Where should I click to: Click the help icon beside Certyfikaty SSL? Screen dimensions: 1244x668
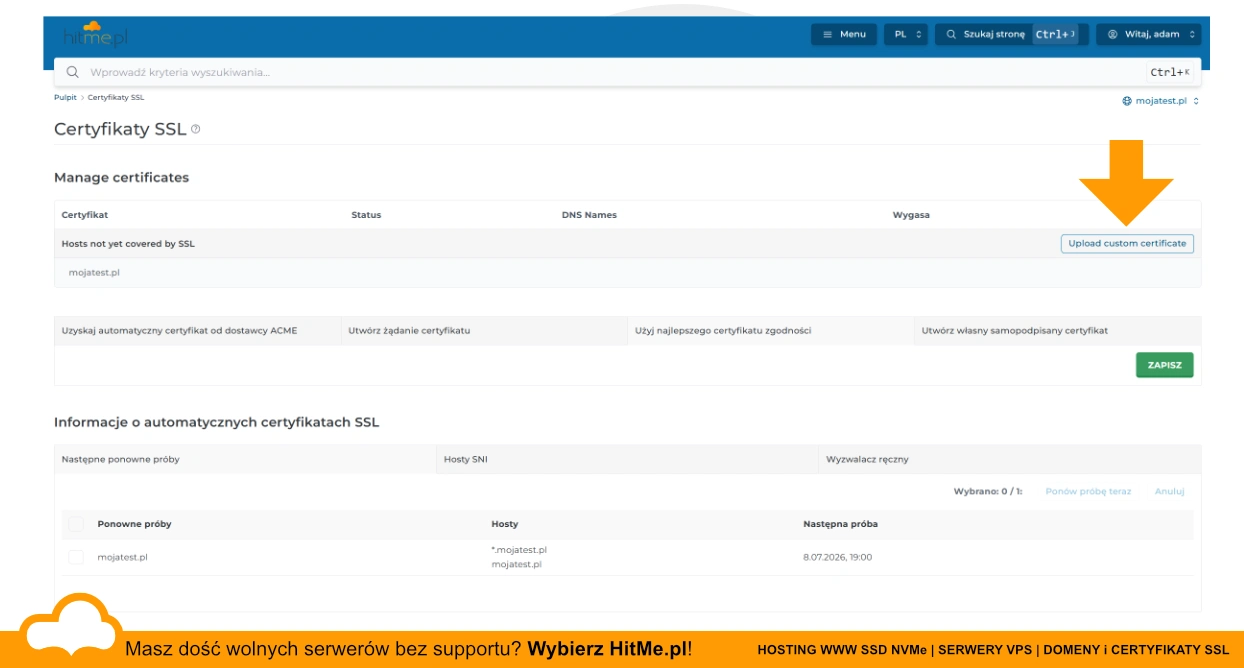tap(196, 129)
